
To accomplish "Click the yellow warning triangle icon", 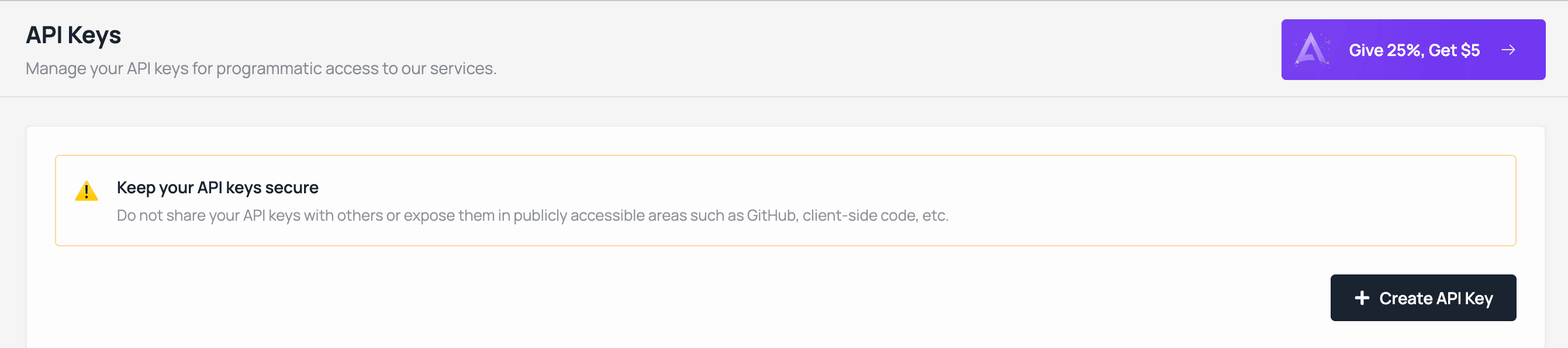I will tap(87, 191).
